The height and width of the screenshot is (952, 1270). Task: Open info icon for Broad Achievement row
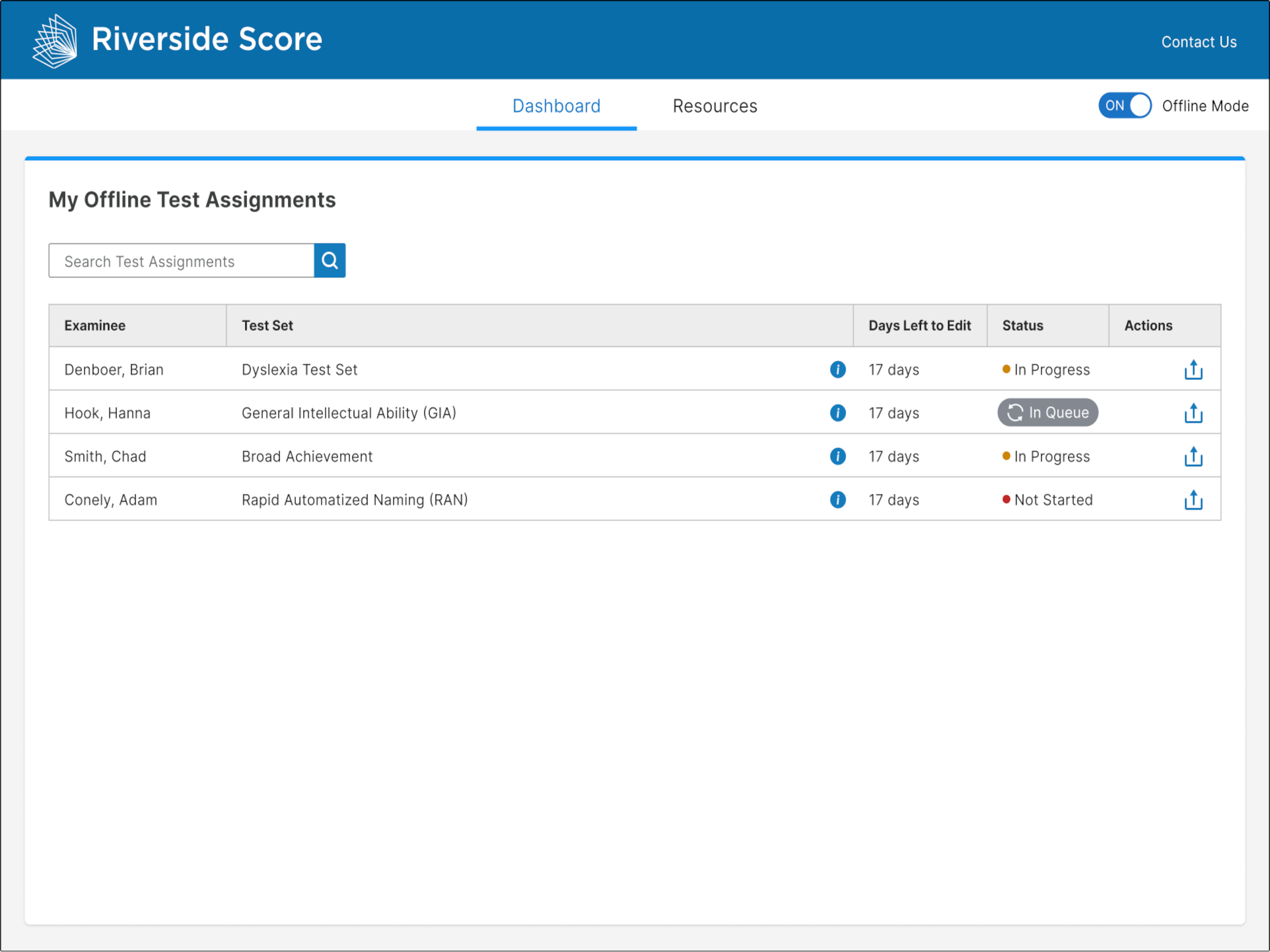click(x=838, y=456)
